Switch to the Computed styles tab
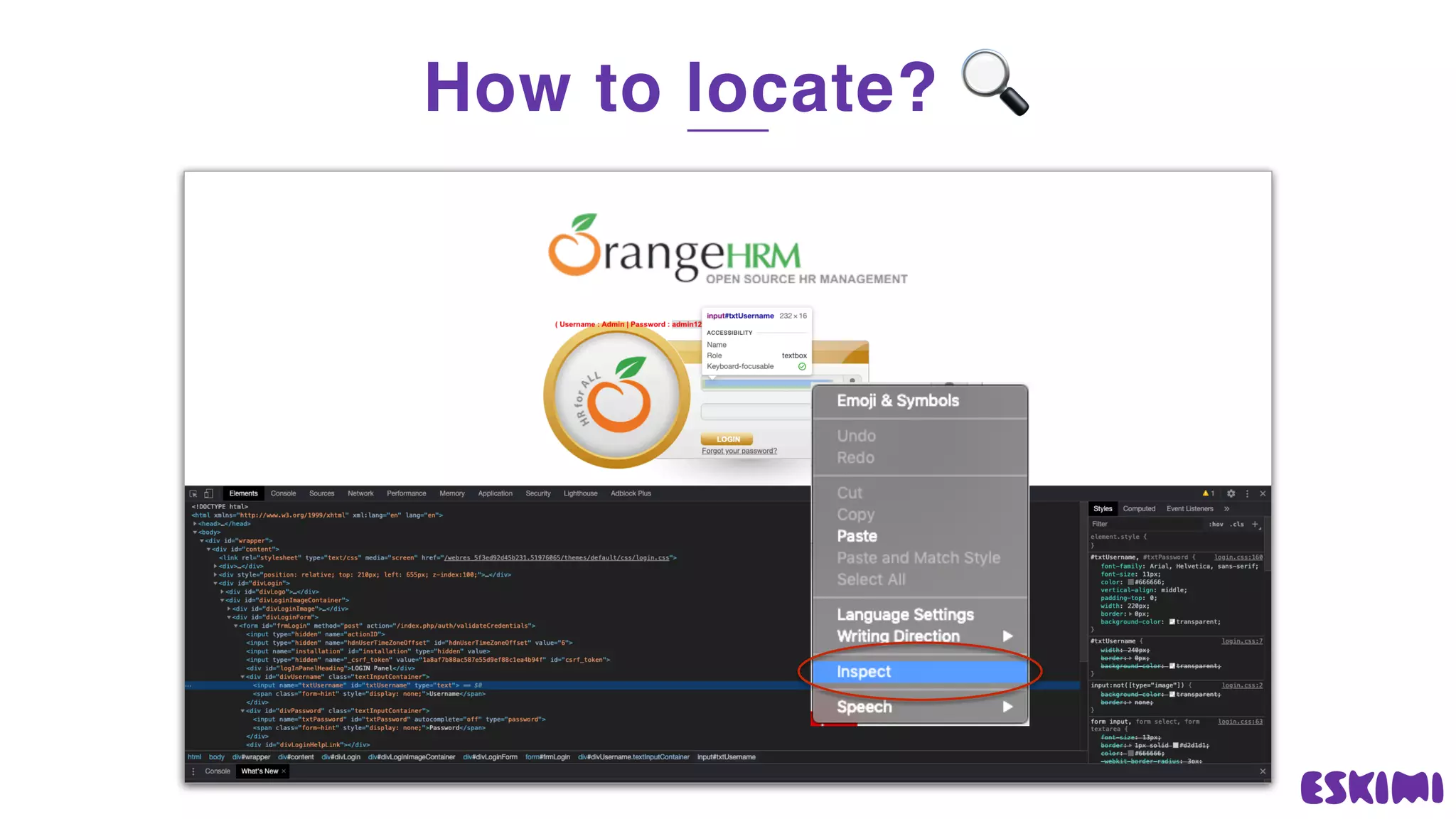This screenshot has height=819, width=1456. pyautogui.click(x=1139, y=509)
